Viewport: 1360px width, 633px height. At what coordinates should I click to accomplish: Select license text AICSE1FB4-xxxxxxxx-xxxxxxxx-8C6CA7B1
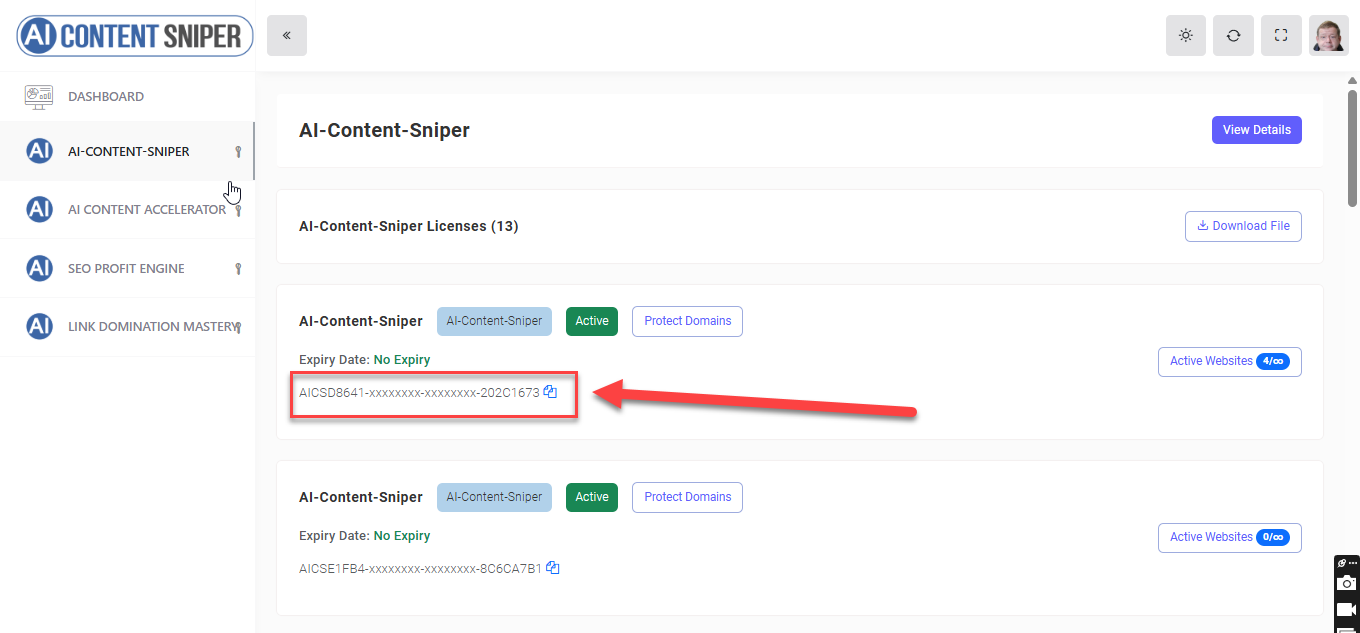pyautogui.click(x=420, y=569)
